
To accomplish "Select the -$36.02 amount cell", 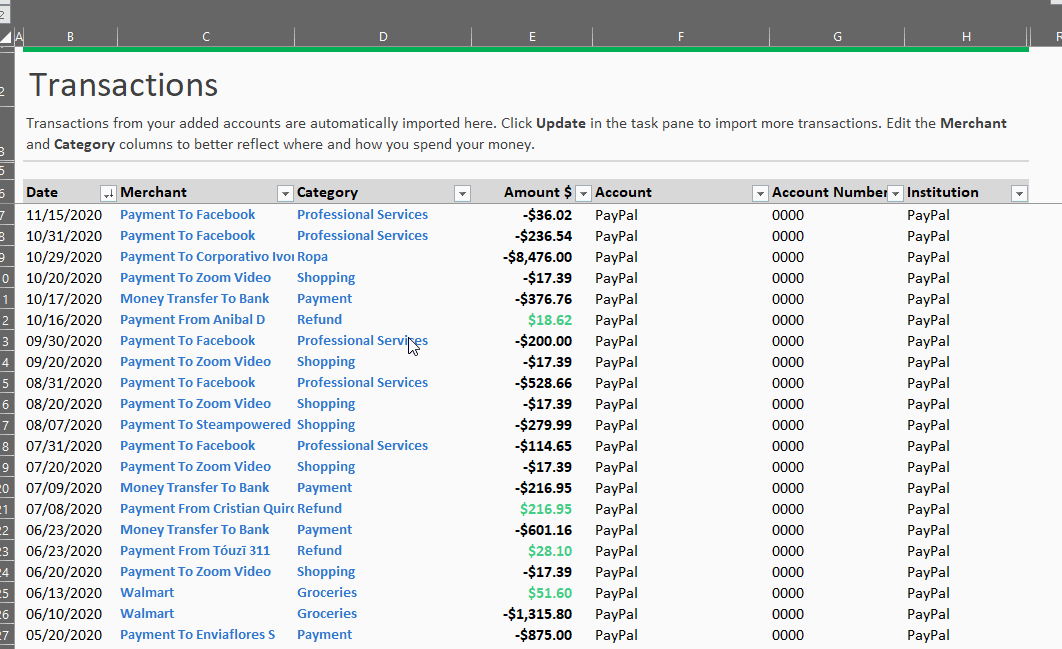I will pyautogui.click(x=547, y=215).
